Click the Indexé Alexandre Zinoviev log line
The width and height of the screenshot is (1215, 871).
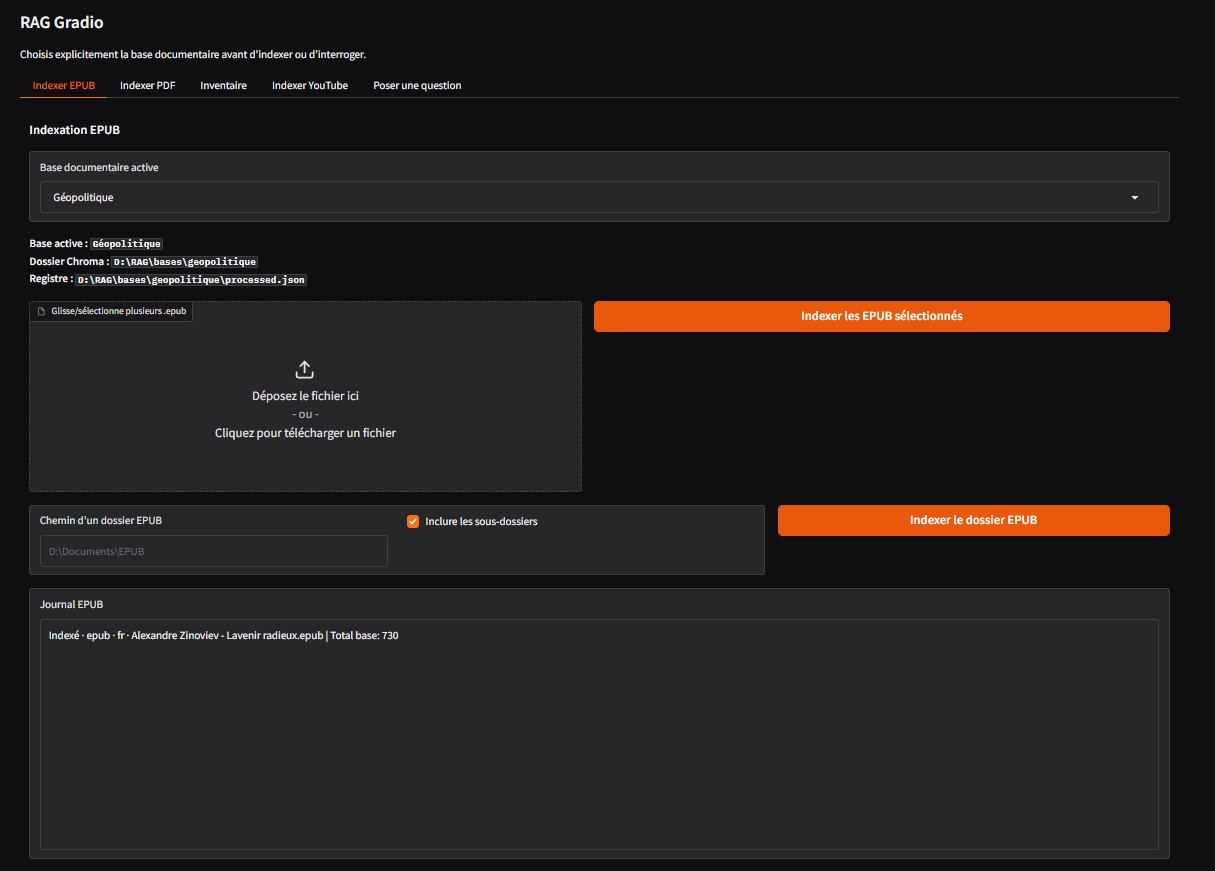coord(223,636)
